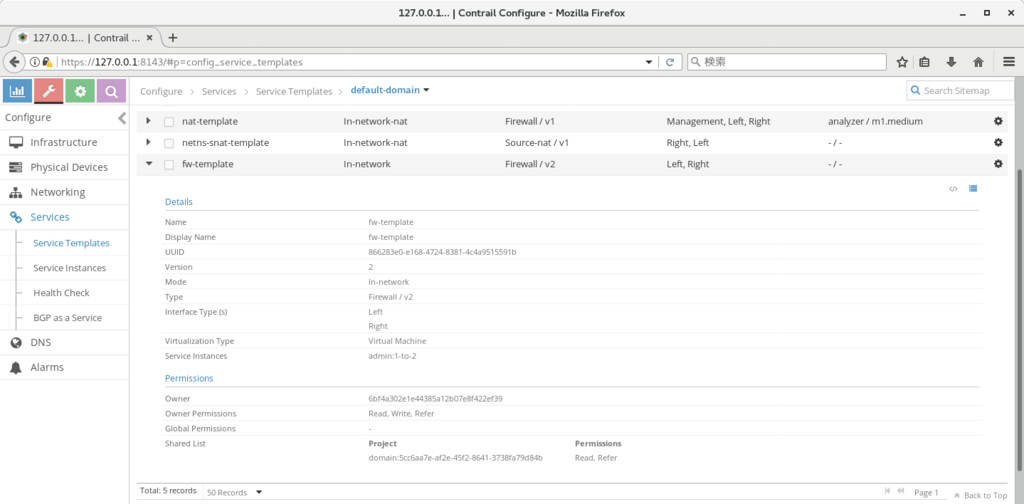Open the Firefox hamburger menu
Screen dimensions: 1024x504
coord(1009,62)
